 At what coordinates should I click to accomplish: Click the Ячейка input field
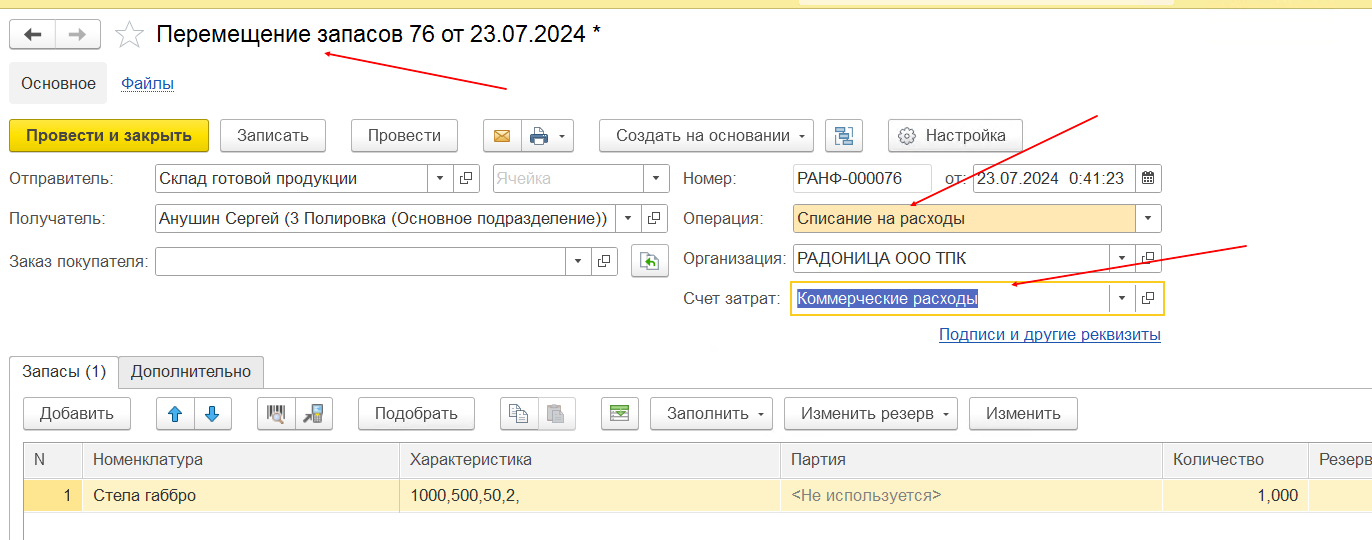coord(568,179)
